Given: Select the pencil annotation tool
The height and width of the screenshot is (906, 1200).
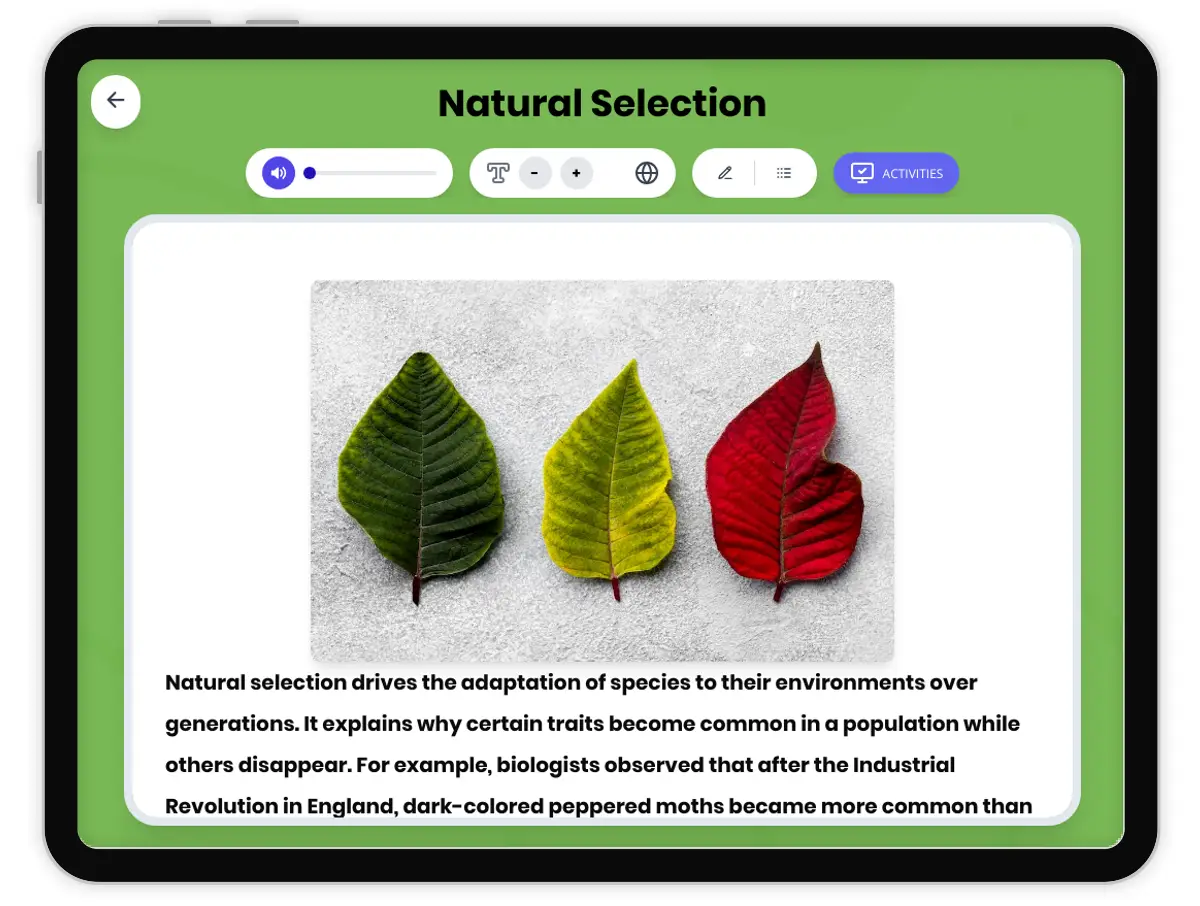Looking at the screenshot, I should tap(725, 173).
